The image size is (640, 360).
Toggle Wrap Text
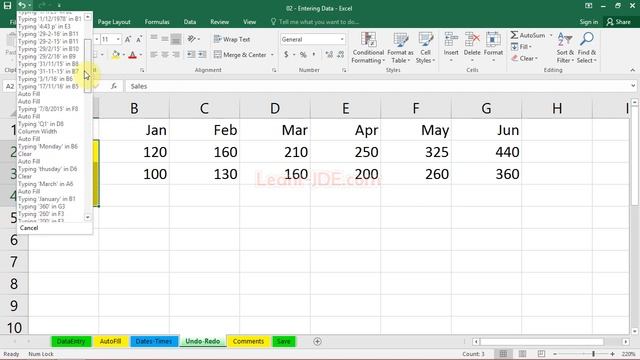tap(232, 39)
